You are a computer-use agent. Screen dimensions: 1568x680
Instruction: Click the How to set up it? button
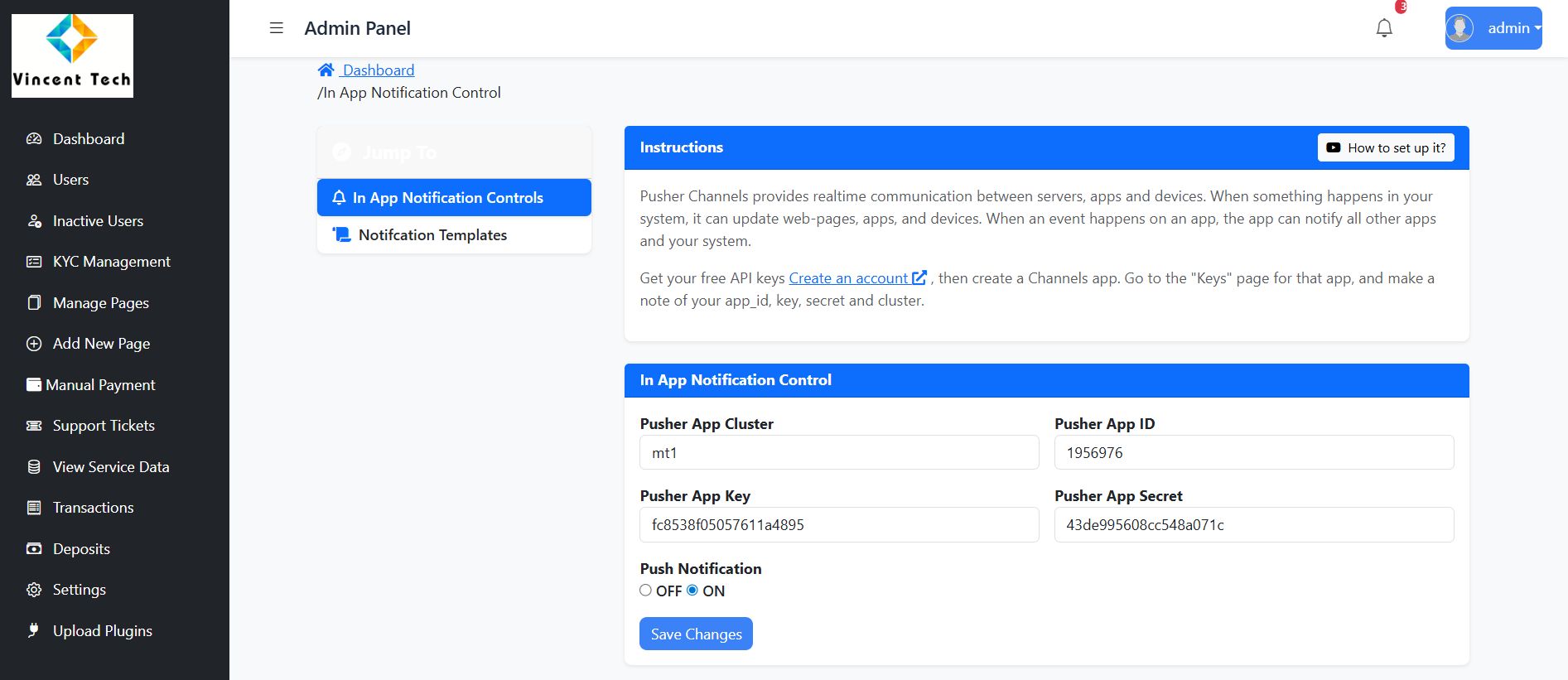tap(1386, 148)
